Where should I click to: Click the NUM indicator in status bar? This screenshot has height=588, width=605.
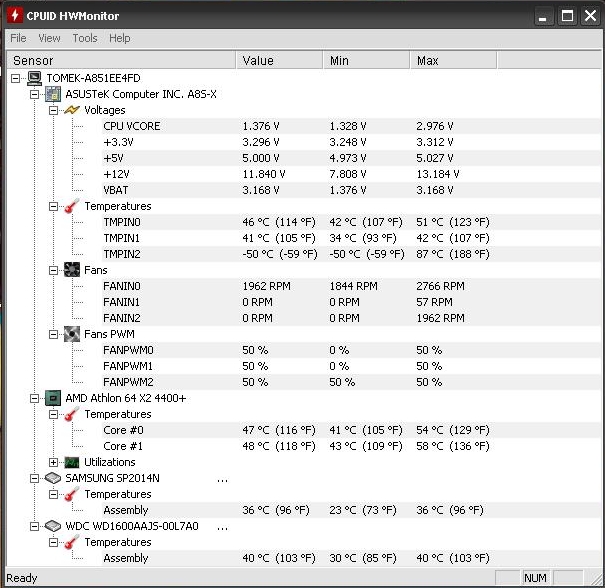(535, 578)
